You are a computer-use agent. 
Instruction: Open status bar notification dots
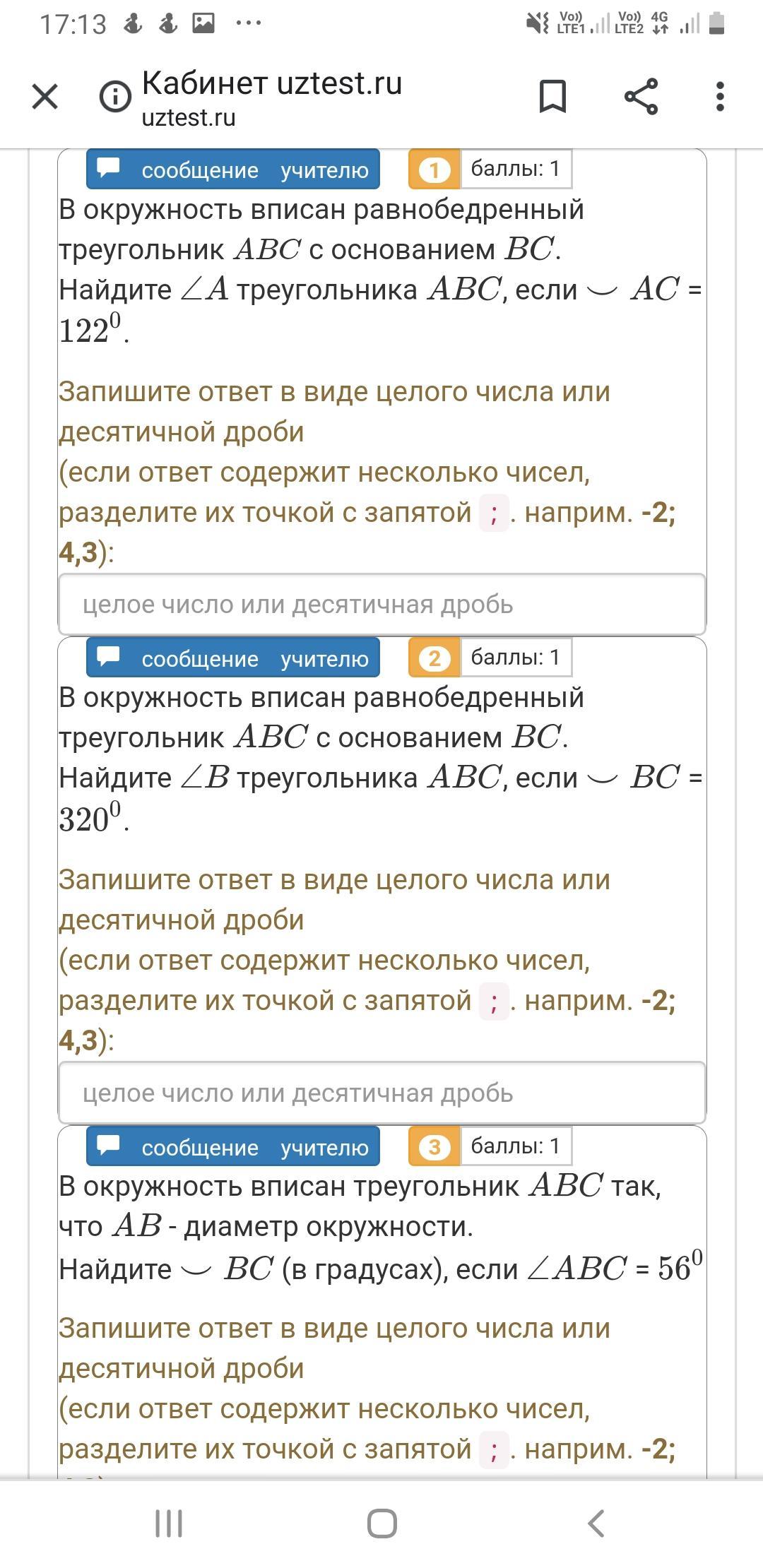249,23
